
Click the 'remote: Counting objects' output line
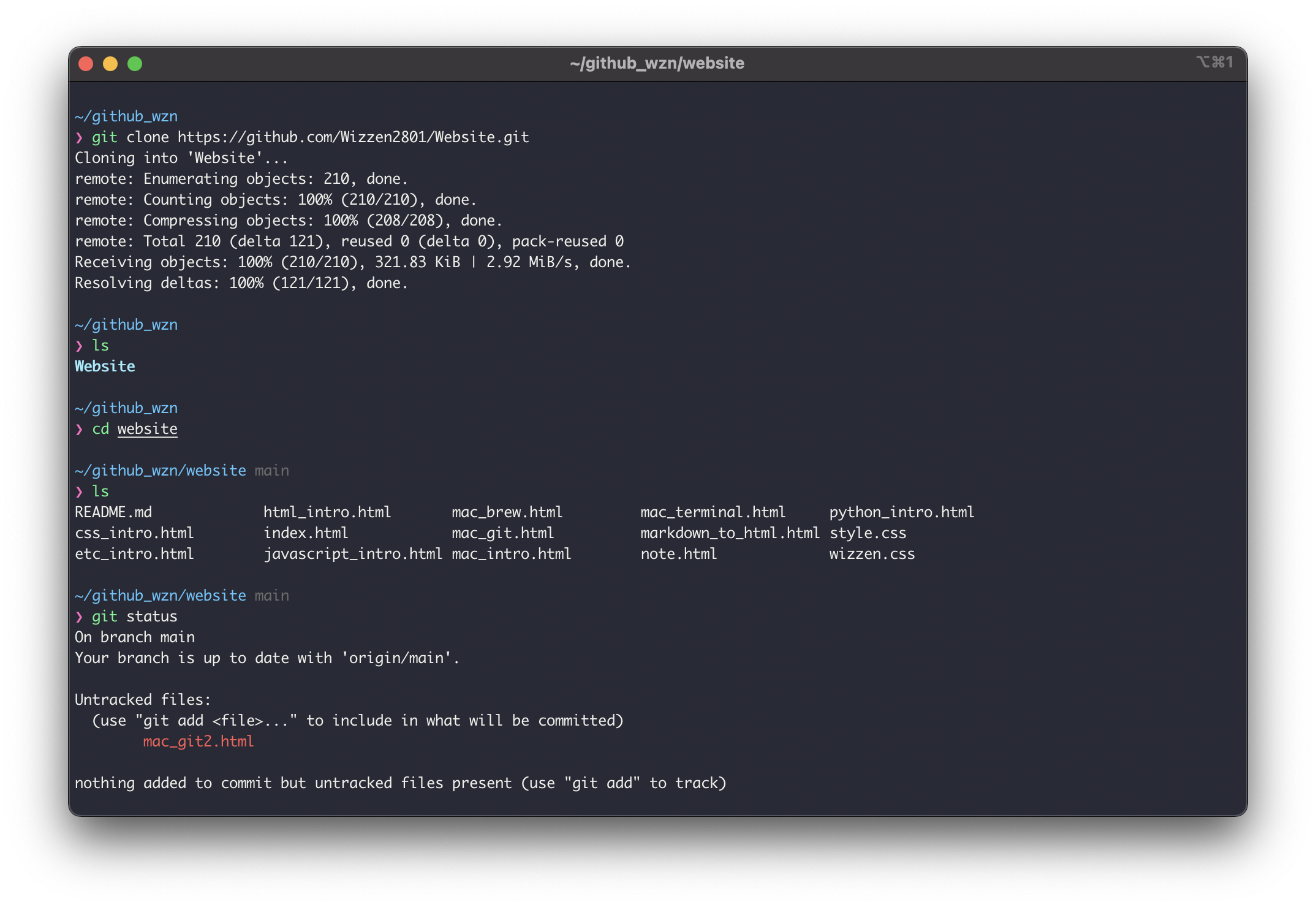coord(276,200)
